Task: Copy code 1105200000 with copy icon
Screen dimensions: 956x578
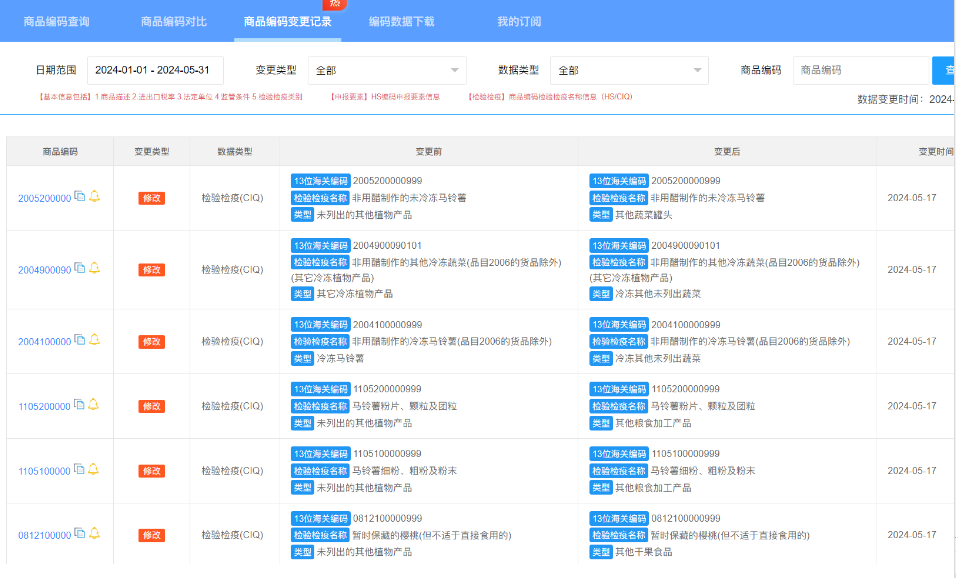Action: (79, 404)
